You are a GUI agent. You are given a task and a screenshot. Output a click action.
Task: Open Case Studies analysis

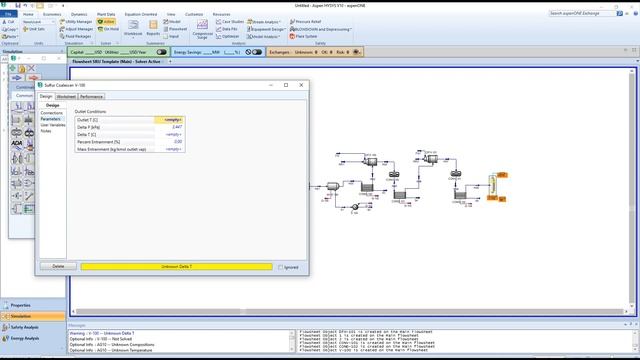pos(230,22)
